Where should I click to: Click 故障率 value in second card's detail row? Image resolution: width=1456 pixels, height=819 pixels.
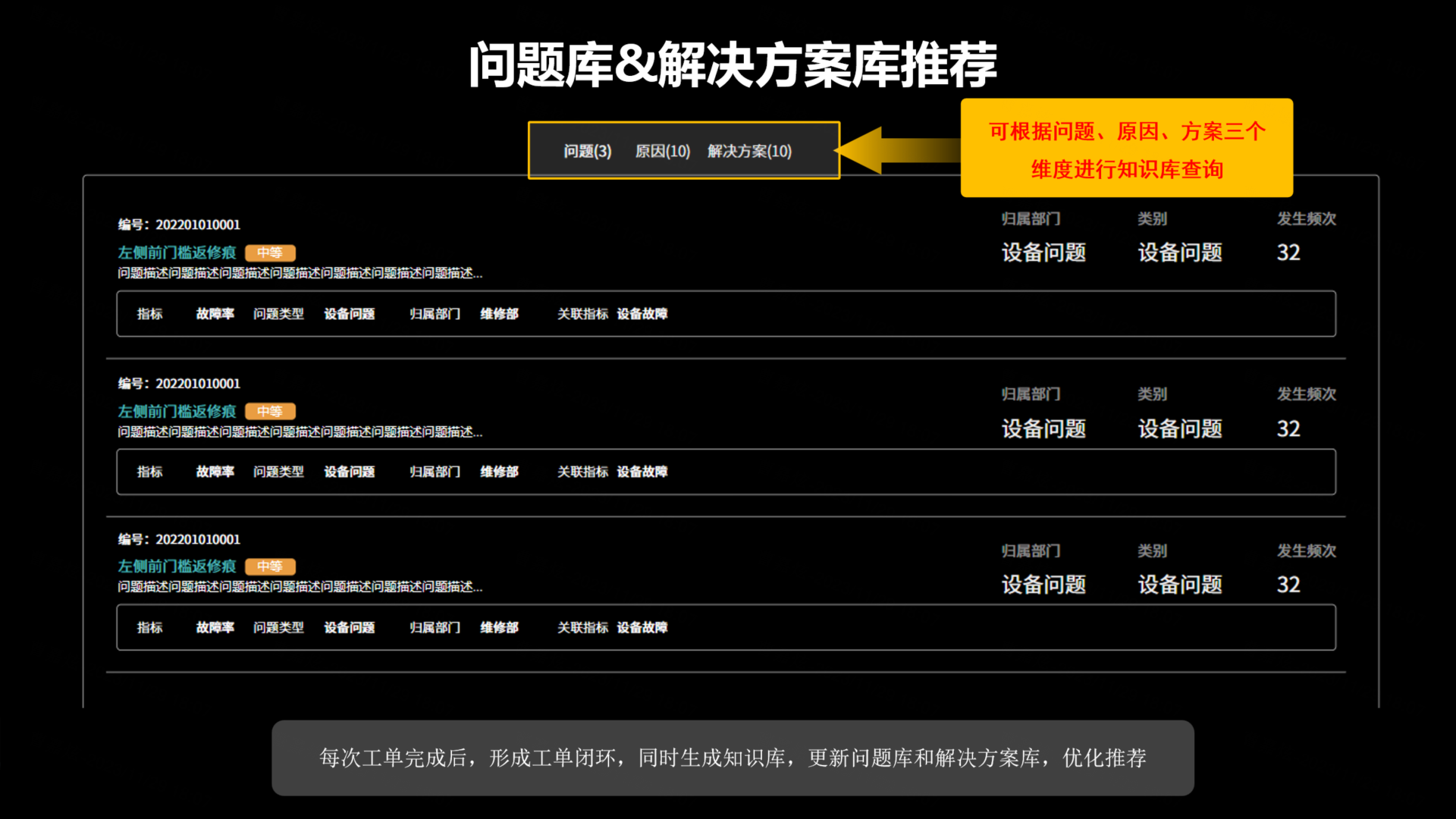click(215, 472)
